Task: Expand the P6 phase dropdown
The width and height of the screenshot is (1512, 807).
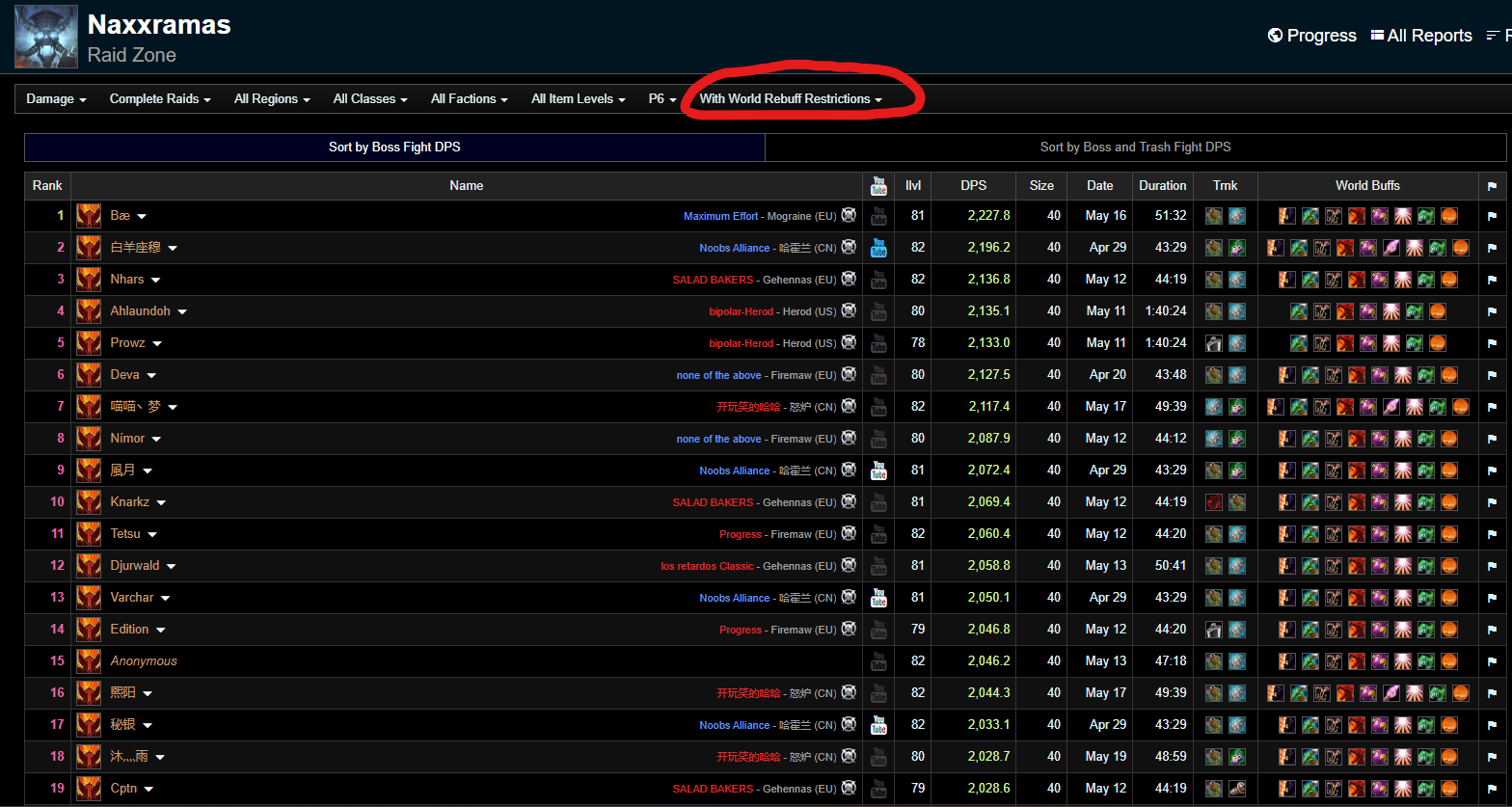Action: pos(662,99)
